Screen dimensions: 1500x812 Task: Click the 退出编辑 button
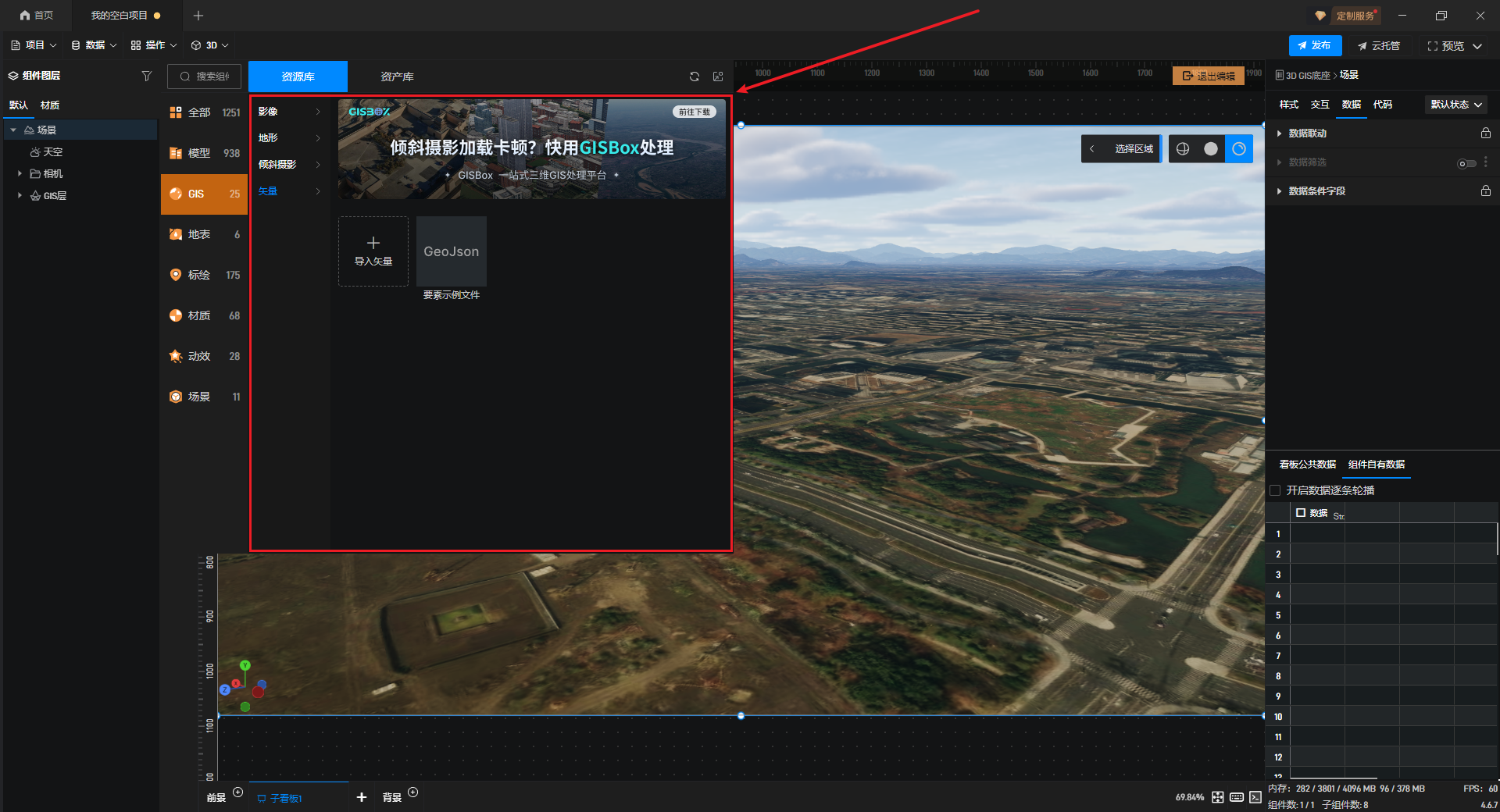click(x=1209, y=76)
